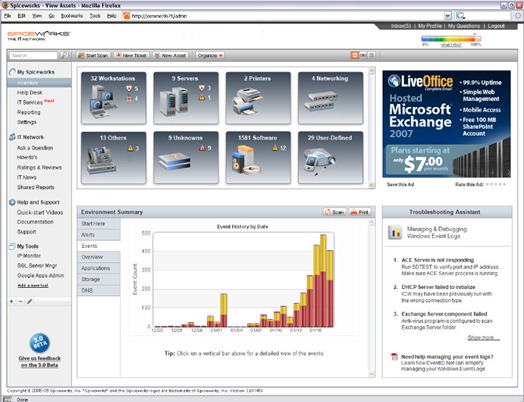Click into the Search input field

point(33,55)
